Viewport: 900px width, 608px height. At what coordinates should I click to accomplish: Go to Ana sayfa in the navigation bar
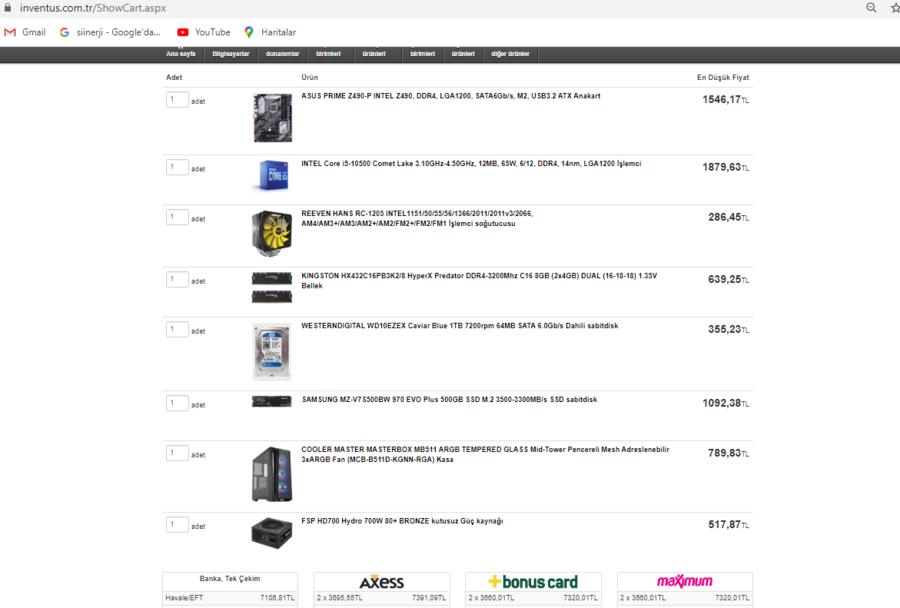tap(181, 54)
